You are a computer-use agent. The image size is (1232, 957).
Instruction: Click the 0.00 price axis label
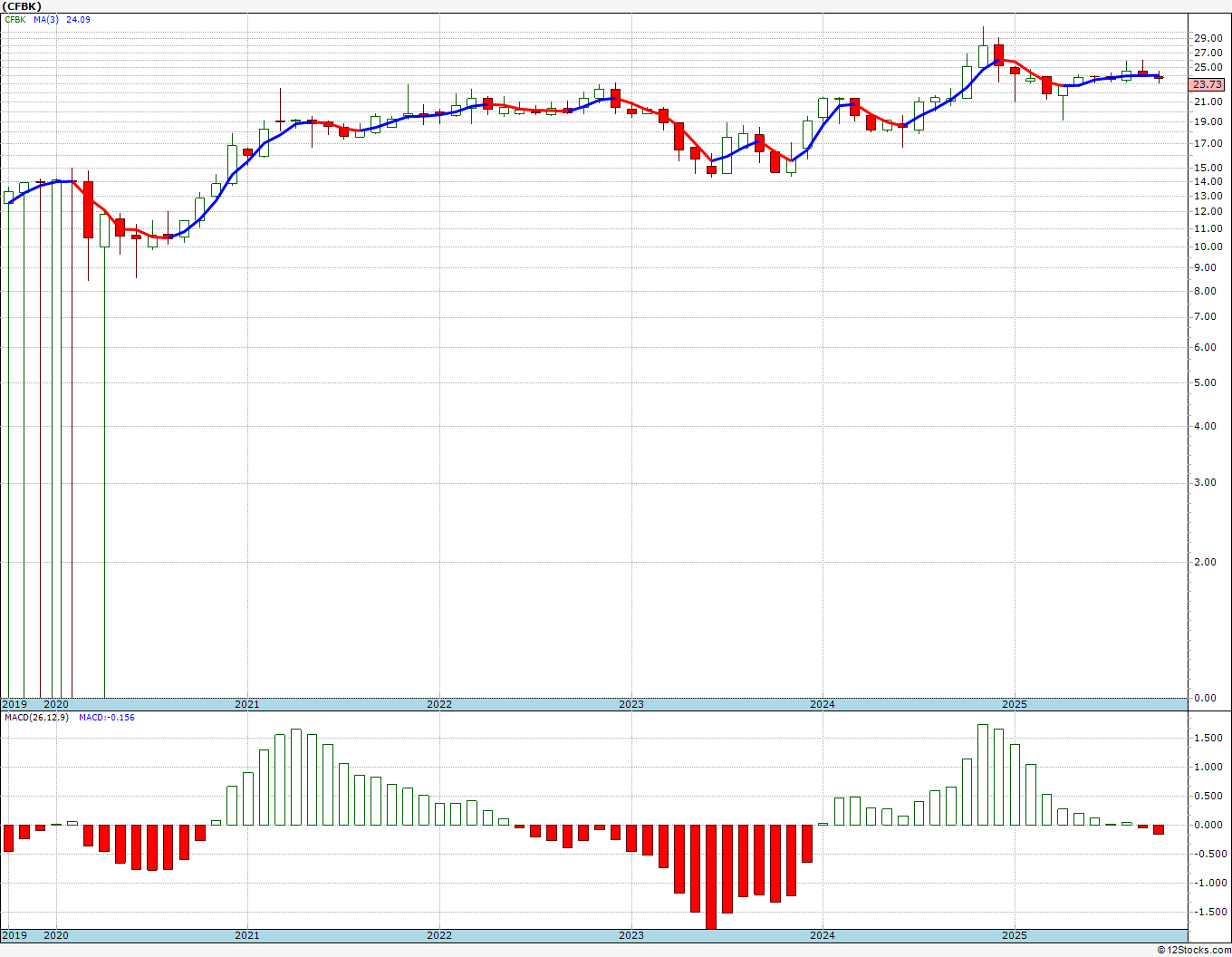point(1205,698)
